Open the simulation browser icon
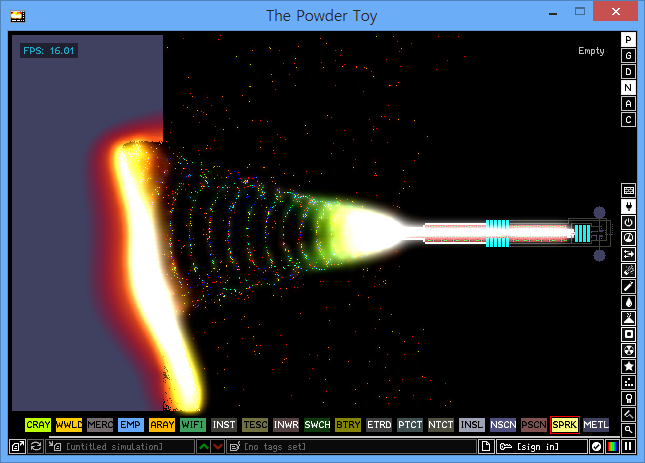Viewport: 645px width, 463px height. click(17, 447)
